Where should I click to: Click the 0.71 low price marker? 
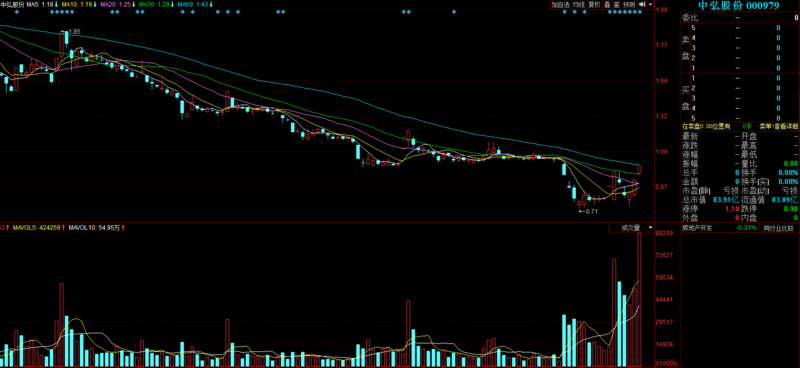point(591,211)
